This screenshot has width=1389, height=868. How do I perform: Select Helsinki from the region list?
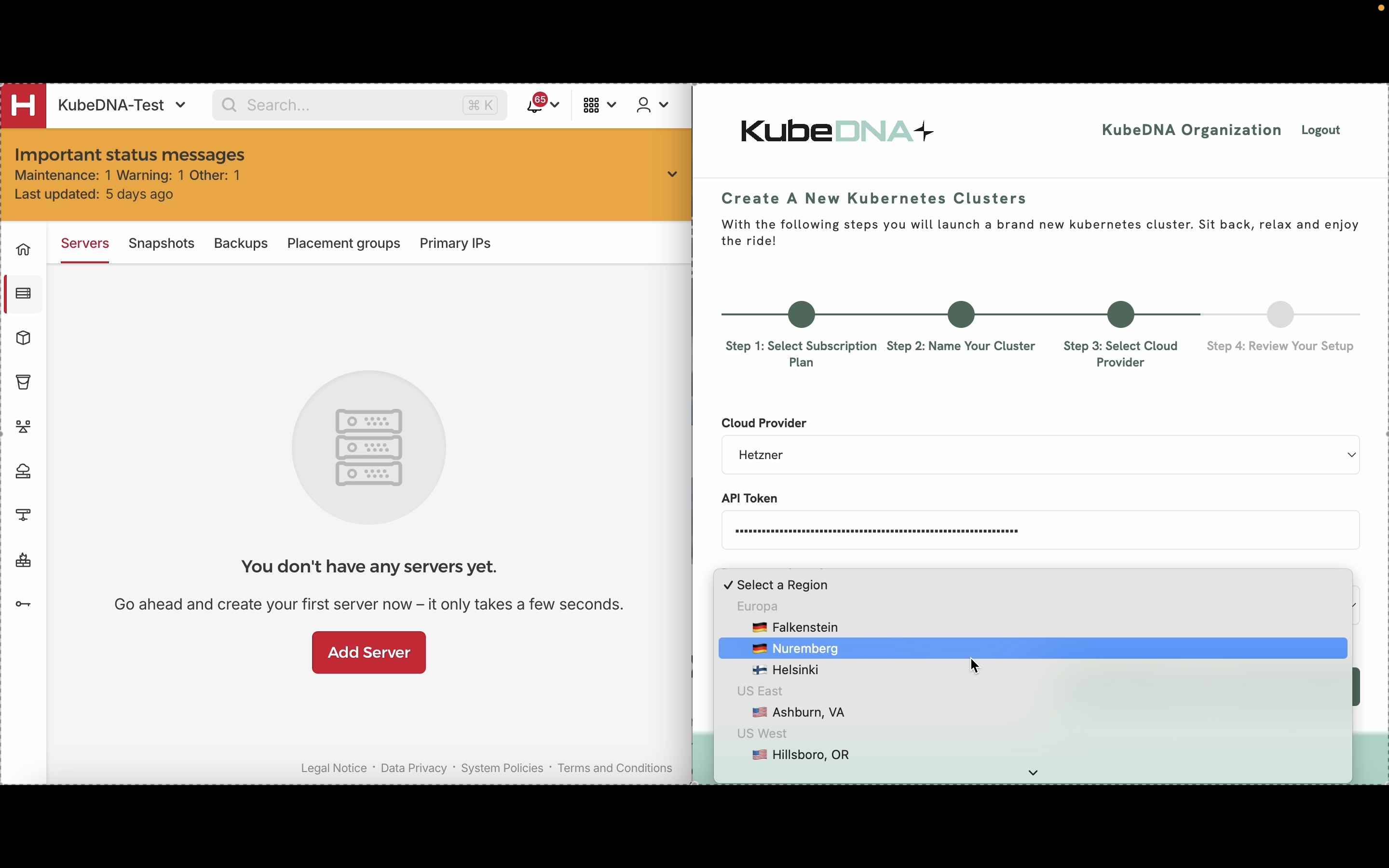(795, 670)
